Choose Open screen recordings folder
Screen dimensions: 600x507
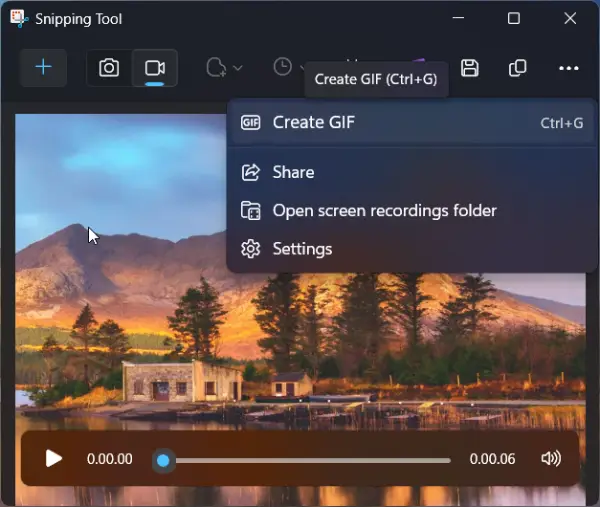412,210
